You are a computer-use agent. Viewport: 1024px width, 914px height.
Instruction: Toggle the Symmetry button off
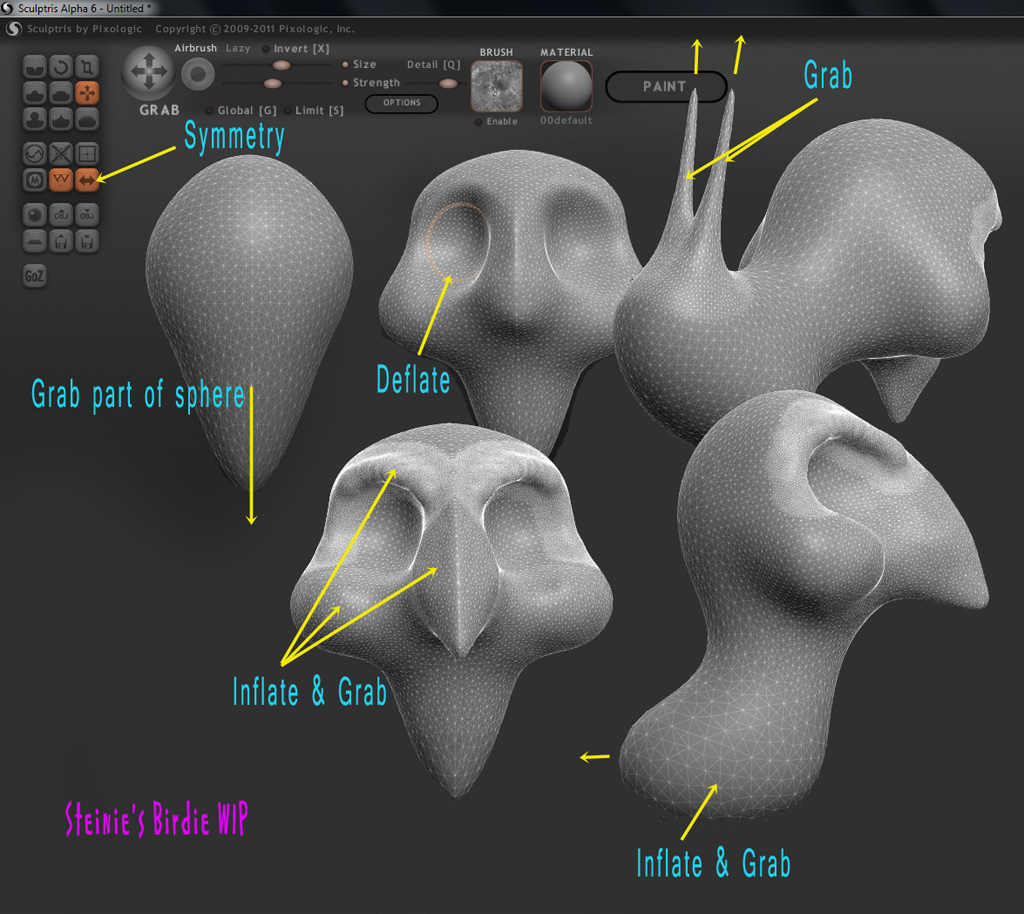tap(87, 180)
